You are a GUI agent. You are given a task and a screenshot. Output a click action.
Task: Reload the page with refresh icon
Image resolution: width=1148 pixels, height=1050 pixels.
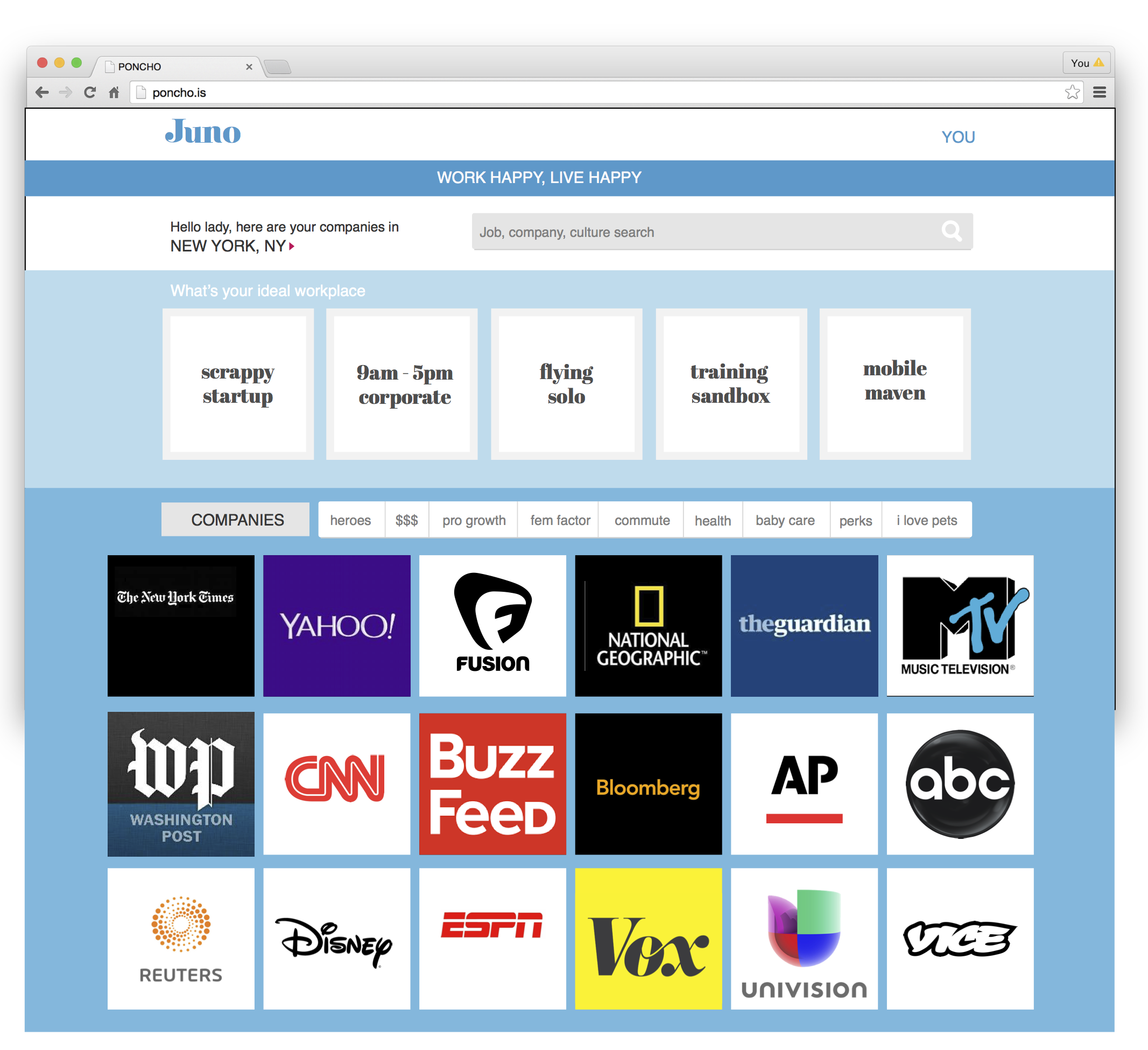pyautogui.click(x=90, y=92)
